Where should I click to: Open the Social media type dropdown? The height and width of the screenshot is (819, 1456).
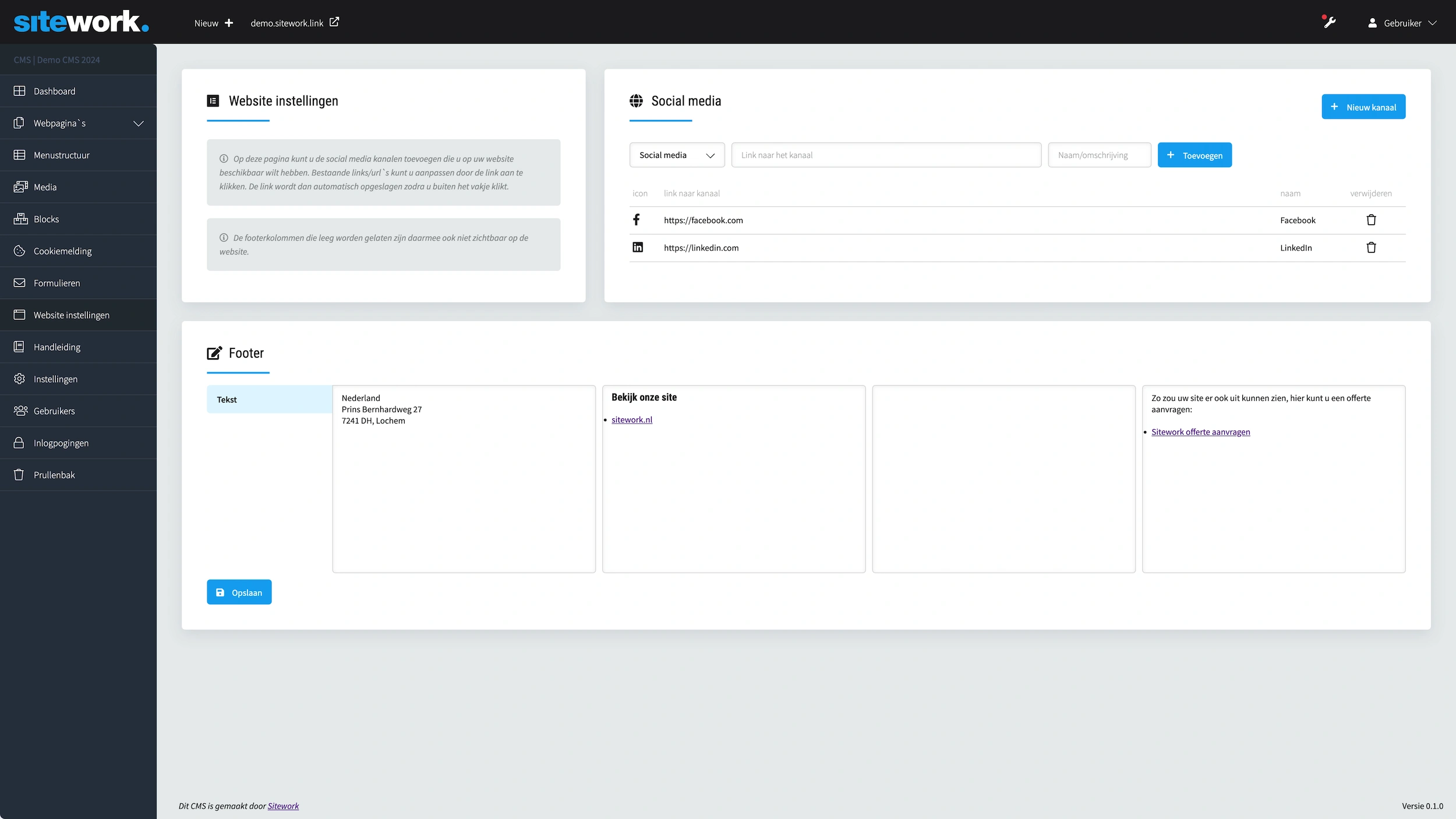677,155
